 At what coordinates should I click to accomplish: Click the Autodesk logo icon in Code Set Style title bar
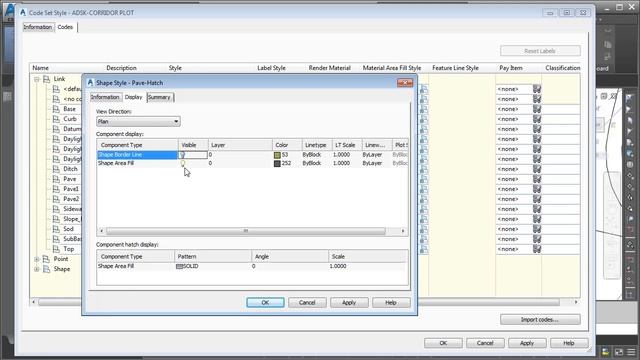pyautogui.click(x=23, y=12)
